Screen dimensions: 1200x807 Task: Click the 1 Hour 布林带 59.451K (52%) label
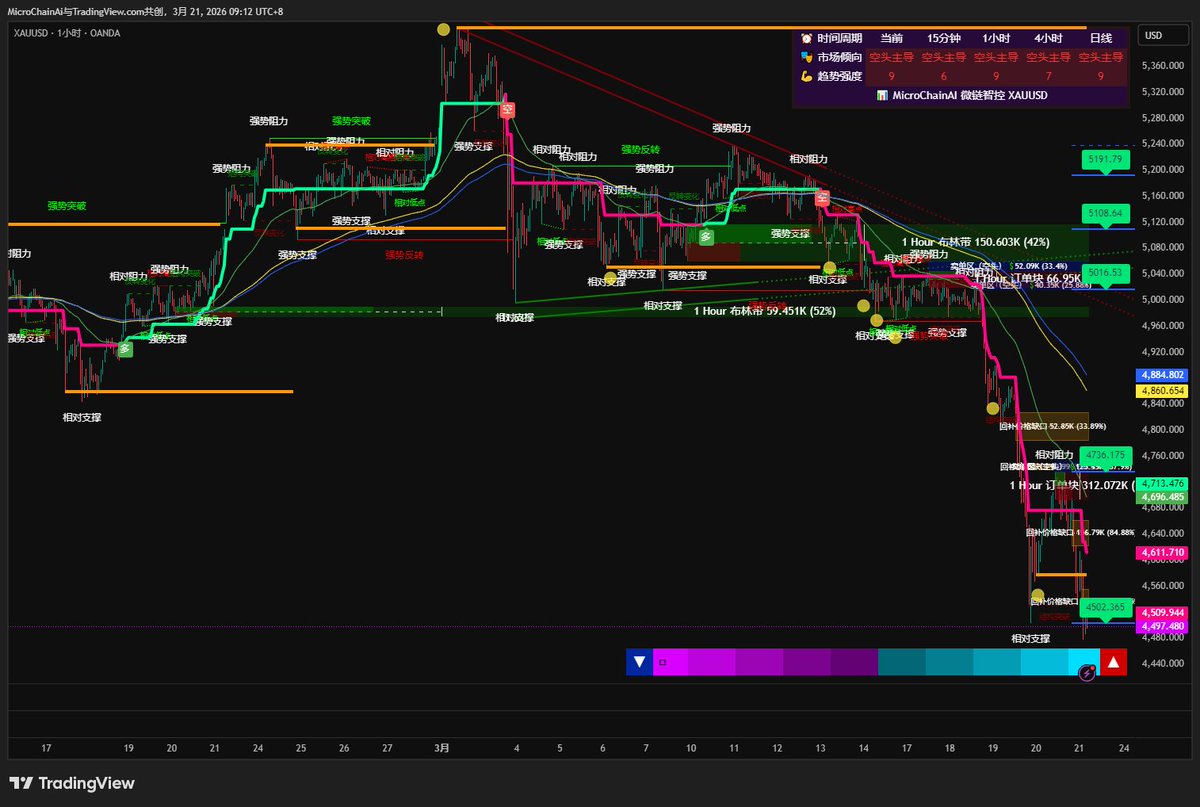point(764,311)
